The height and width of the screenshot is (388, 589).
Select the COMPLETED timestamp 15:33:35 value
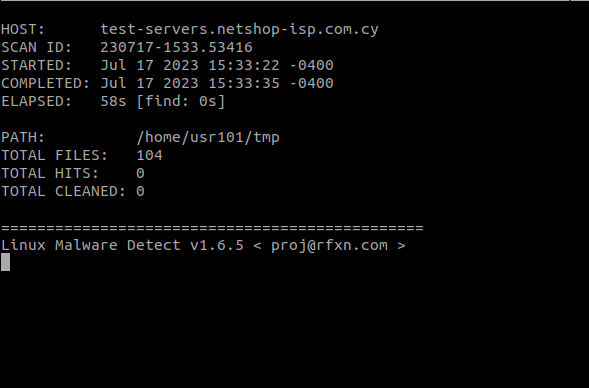[x=244, y=83]
